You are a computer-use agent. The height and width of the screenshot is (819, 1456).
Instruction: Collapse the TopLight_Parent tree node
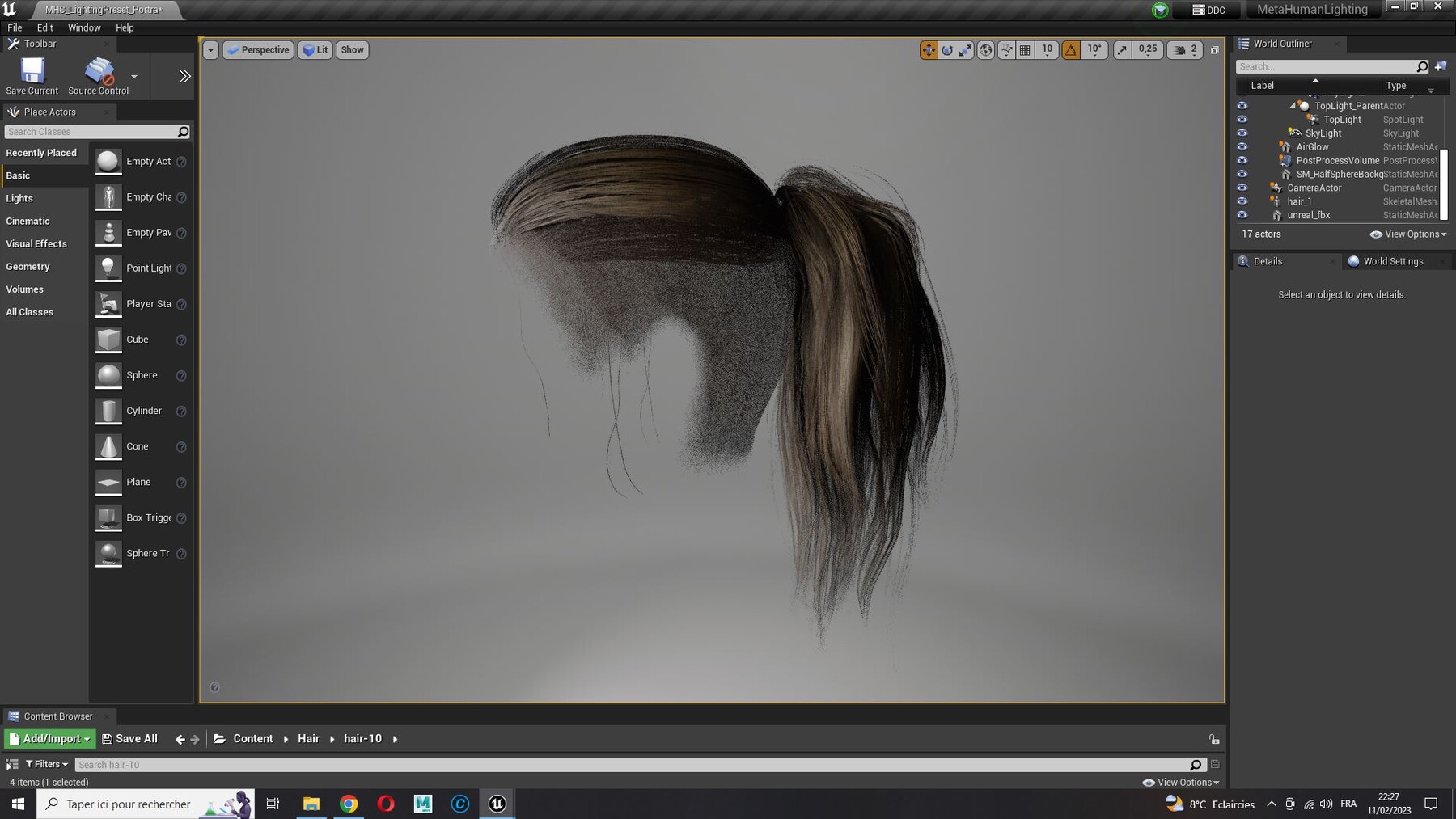tap(1293, 106)
